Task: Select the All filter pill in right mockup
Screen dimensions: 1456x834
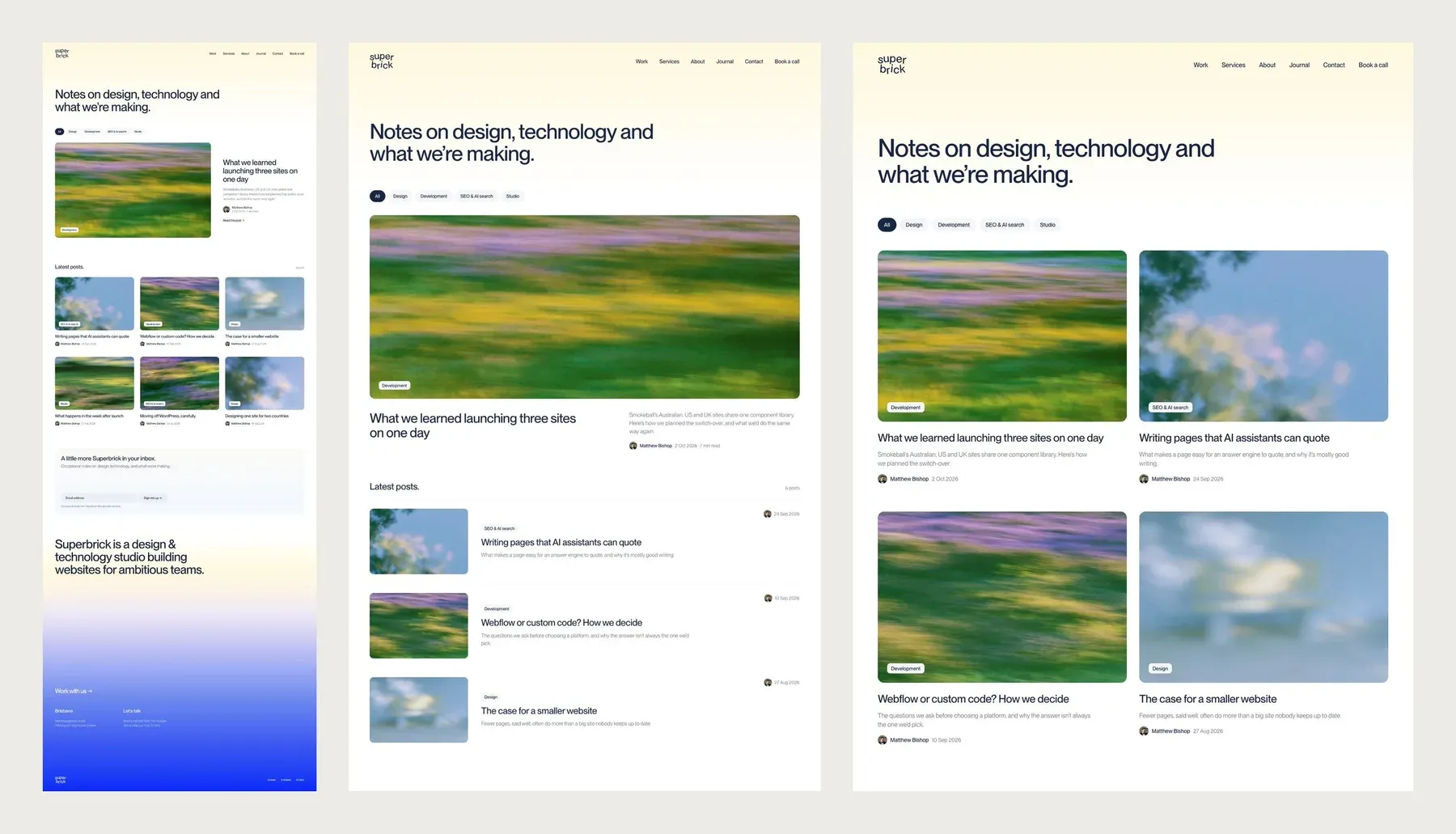Action: 887,225
